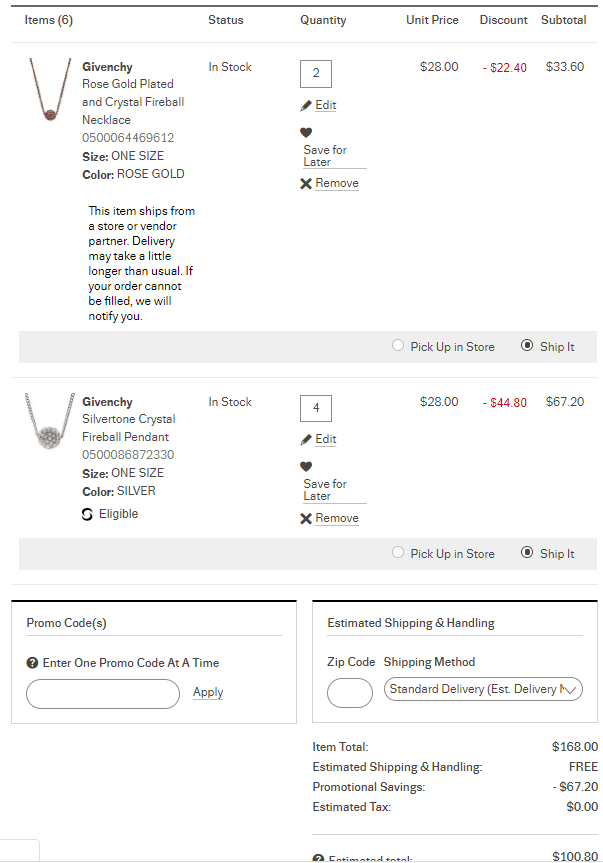Click the X remove icon for Silvertone pendant
The width and height of the screenshot is (603, 863).
coord(306,518)
